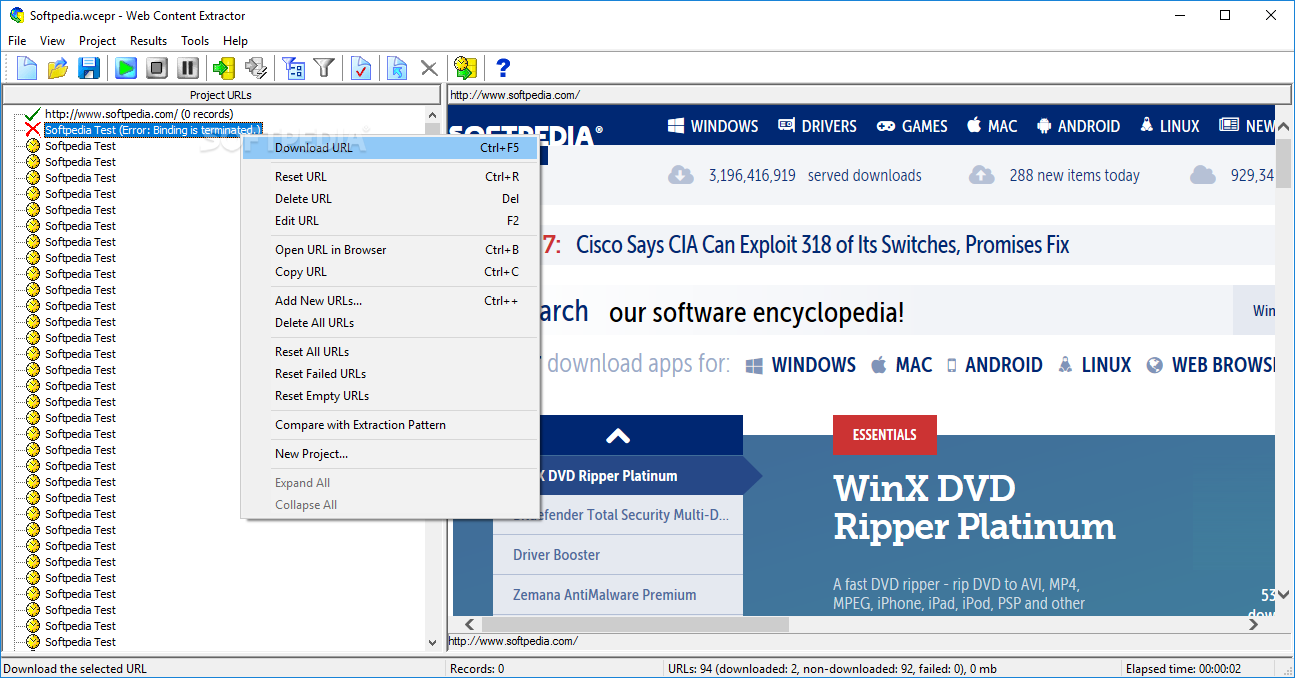Click the gamepad icon next to GAMES
Screen dimensions: 1295x678
pos(886,126)
